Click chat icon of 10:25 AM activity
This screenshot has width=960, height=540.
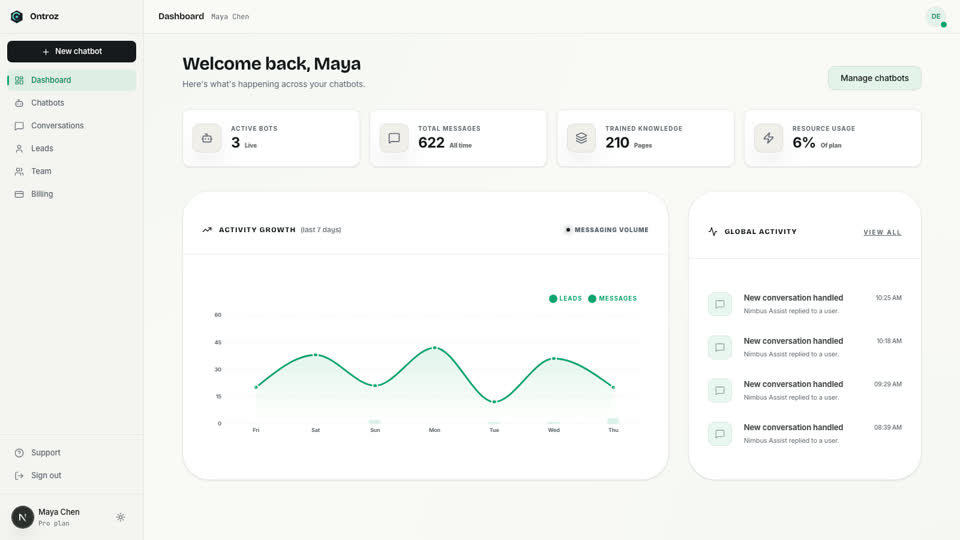720,304
